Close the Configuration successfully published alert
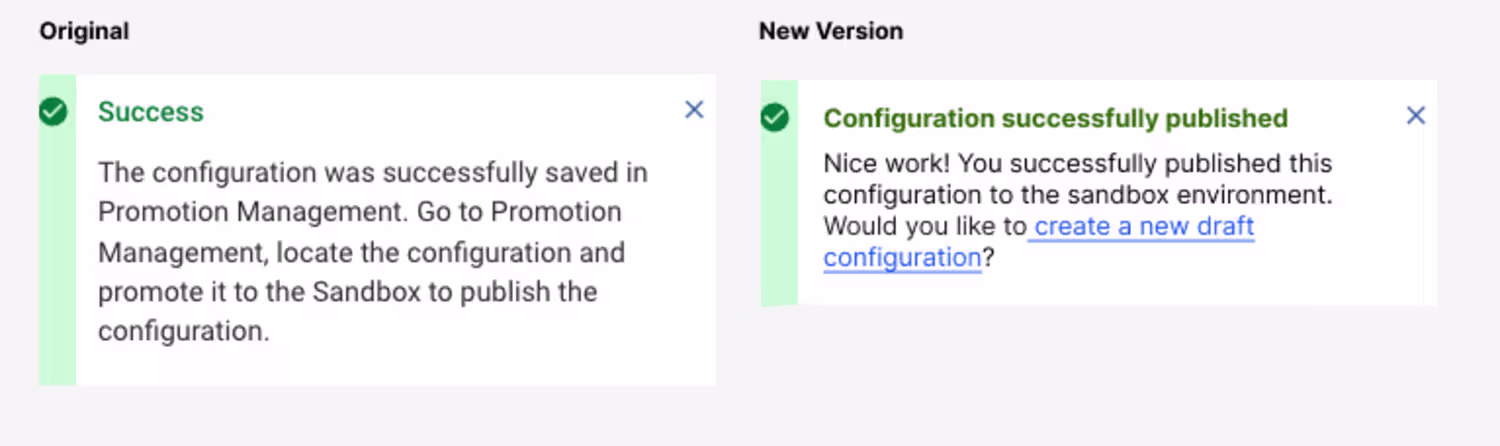This screenshot has height=446, width=1500. pyautogui.click(x=1415, y=116)
